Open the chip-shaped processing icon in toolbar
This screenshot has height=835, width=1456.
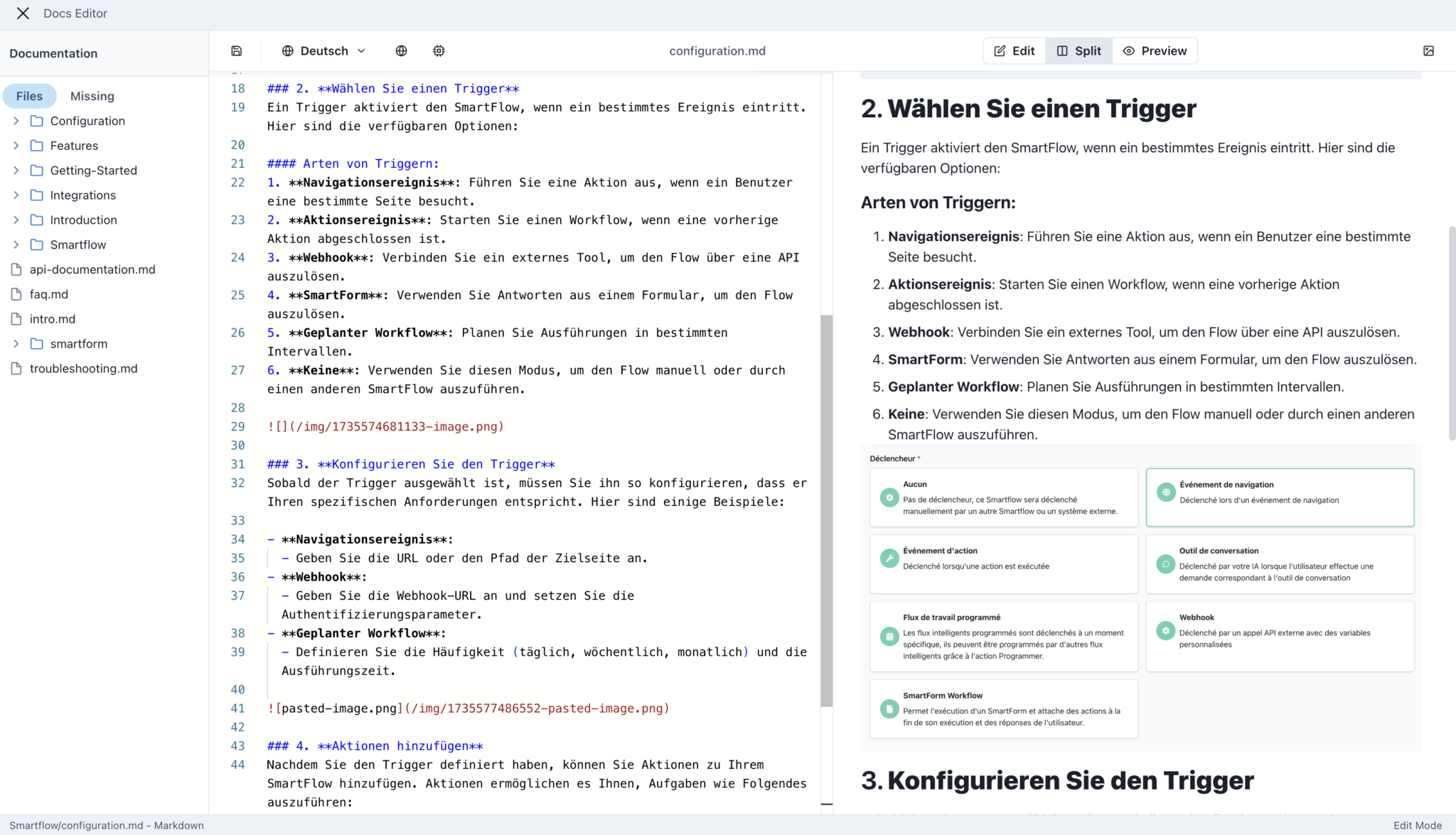pos(439,50)
